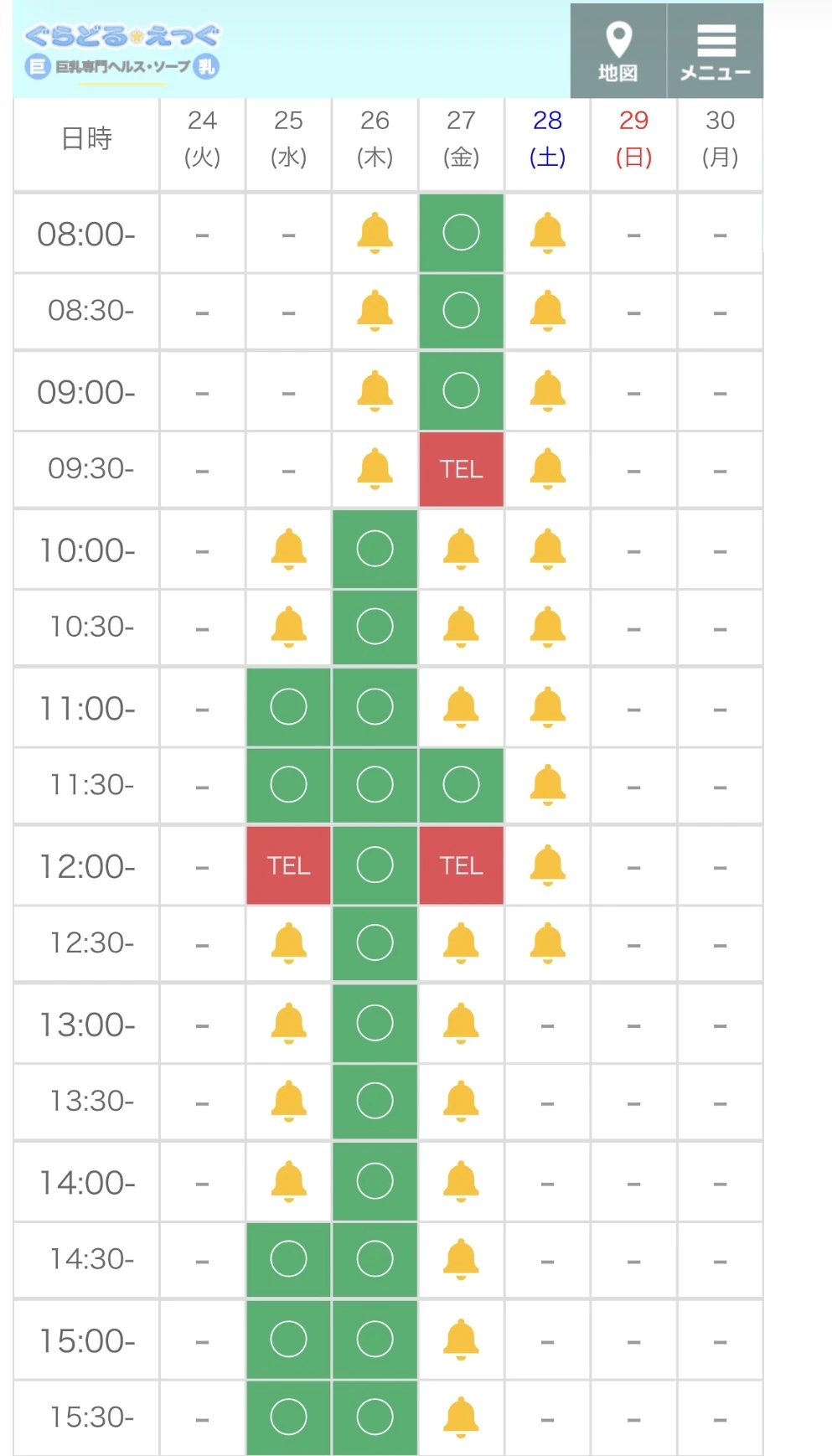Pick open slot Thursday 26 at 14:00
Image resolution: width=832 pixels, height=1456 pixels.
tap(375, 1181)
